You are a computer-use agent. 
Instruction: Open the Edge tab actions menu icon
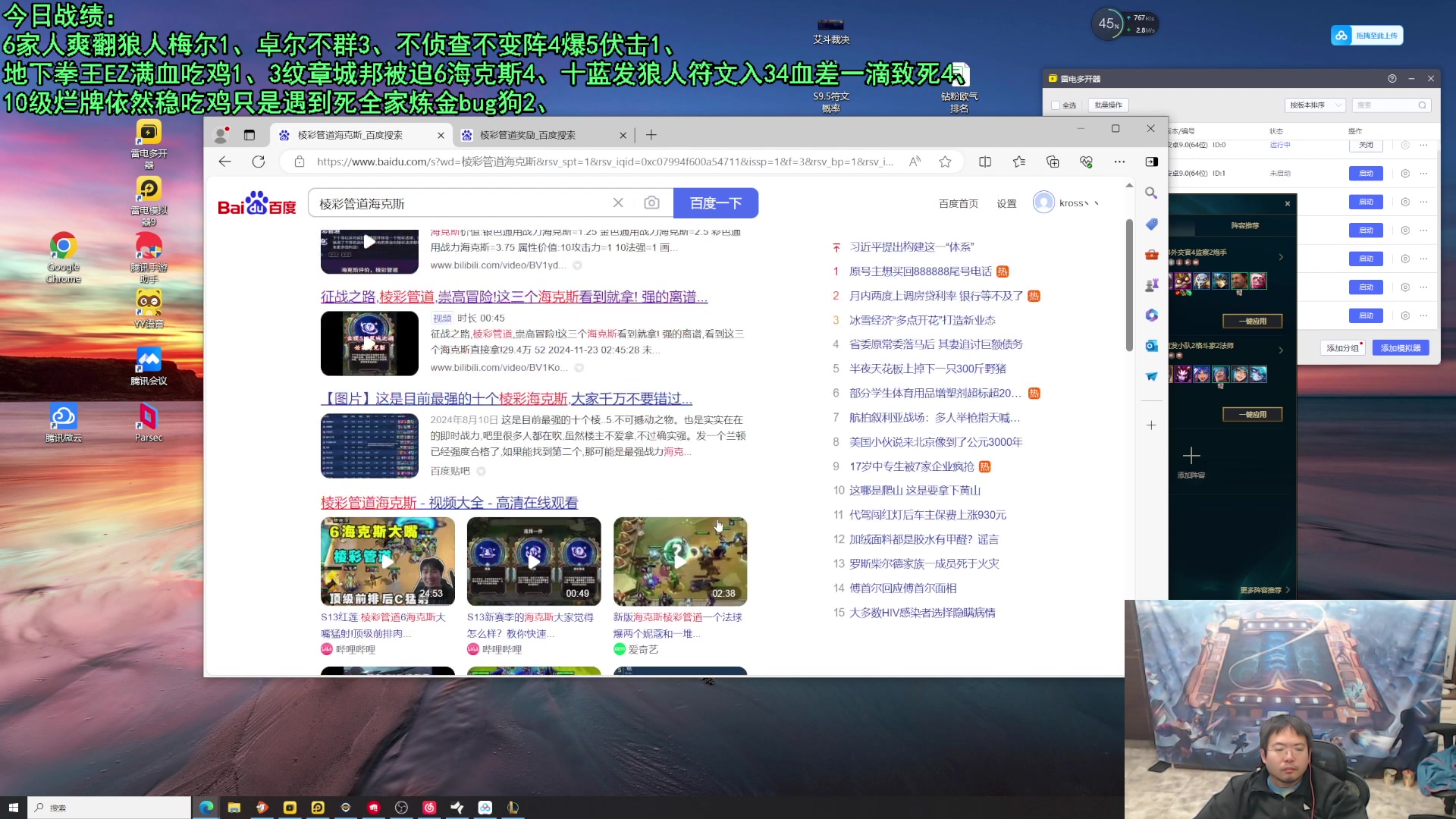[249, 135]
